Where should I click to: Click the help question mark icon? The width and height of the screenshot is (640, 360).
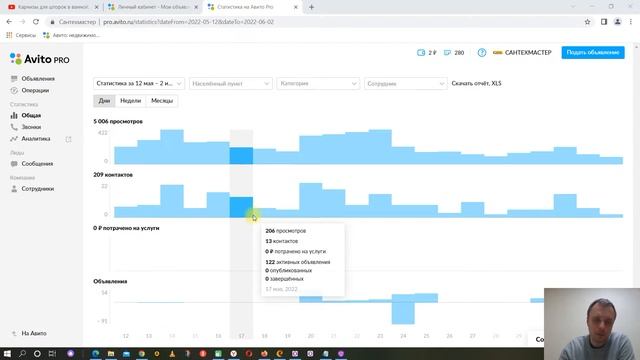coord(482,53)
